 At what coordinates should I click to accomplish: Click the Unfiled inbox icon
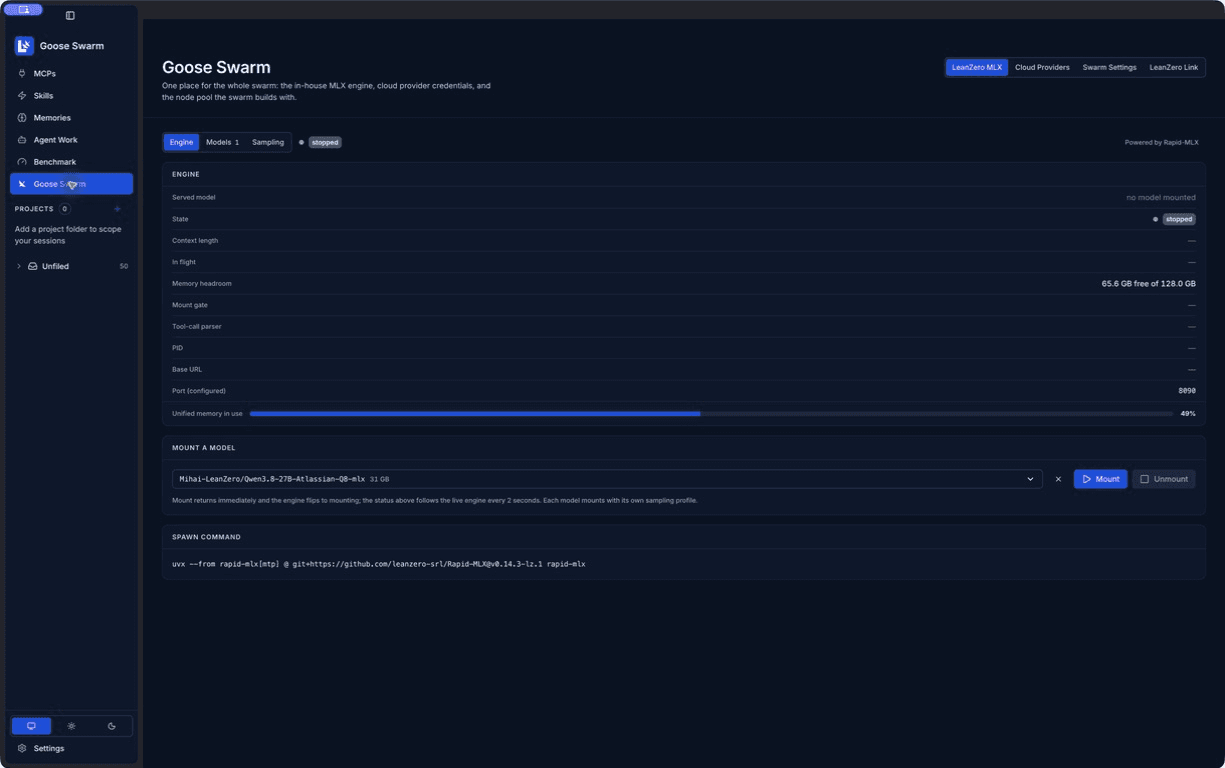(33, 266)
